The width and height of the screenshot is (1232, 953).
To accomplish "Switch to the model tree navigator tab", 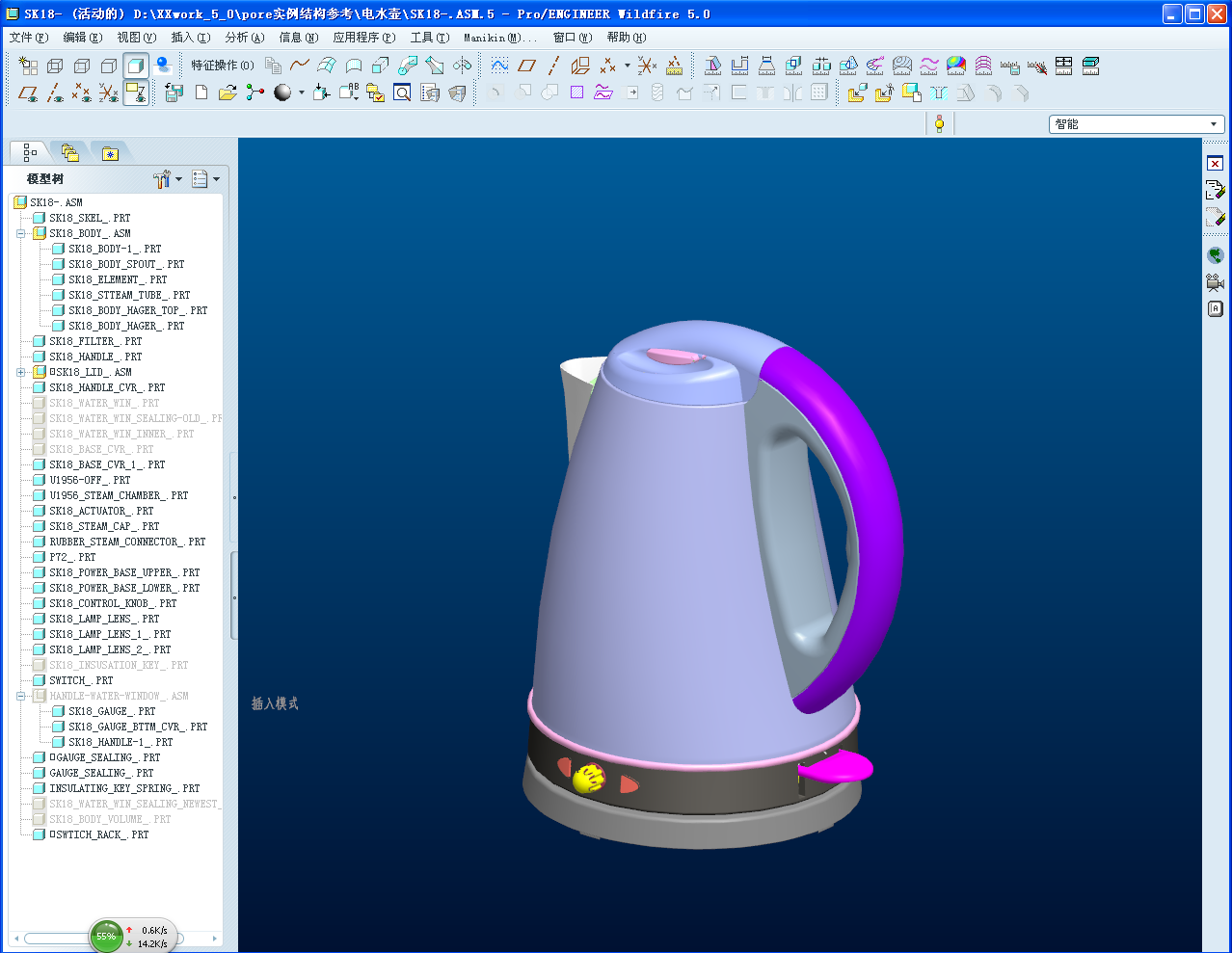I will click(29, 152).
